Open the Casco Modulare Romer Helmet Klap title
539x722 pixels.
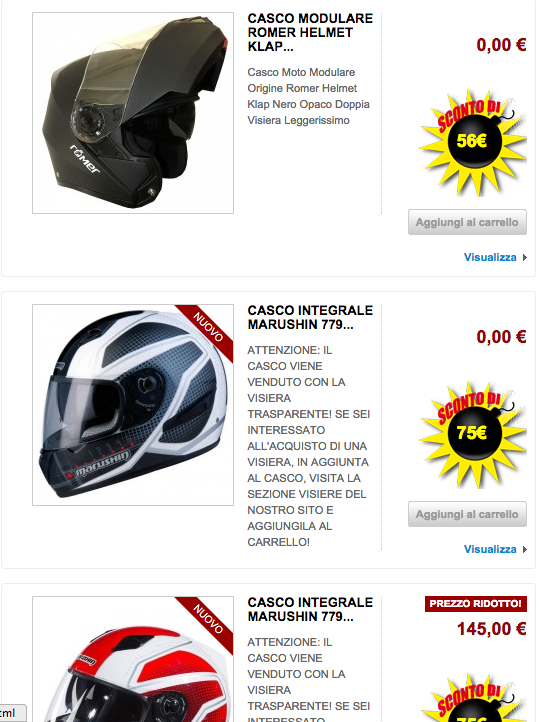pos(310,33)
